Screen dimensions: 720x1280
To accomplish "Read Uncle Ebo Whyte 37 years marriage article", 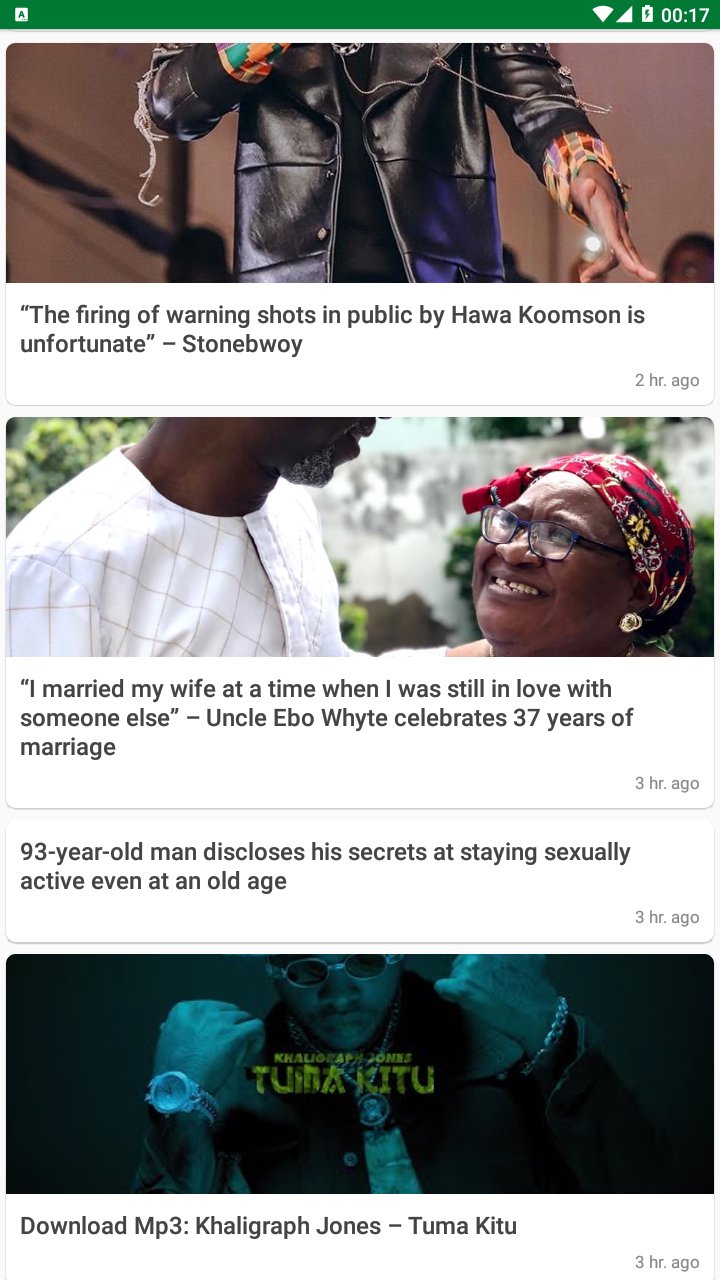I will [x=326, y=718].
